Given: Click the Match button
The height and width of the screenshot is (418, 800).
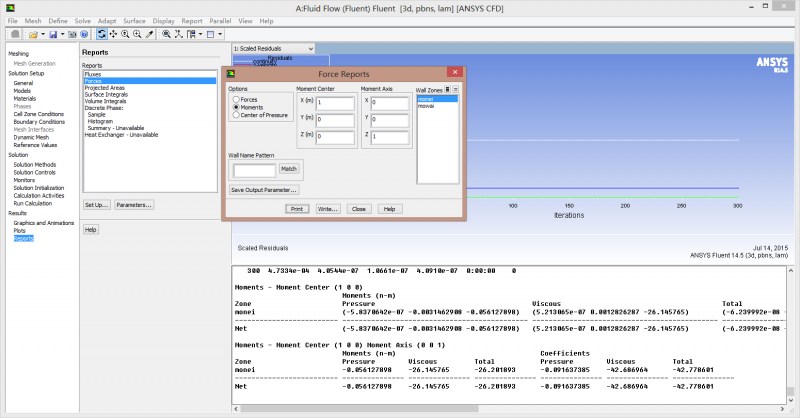Looking at the screenshot, I should pyautogui.click(x=289, y=169).
